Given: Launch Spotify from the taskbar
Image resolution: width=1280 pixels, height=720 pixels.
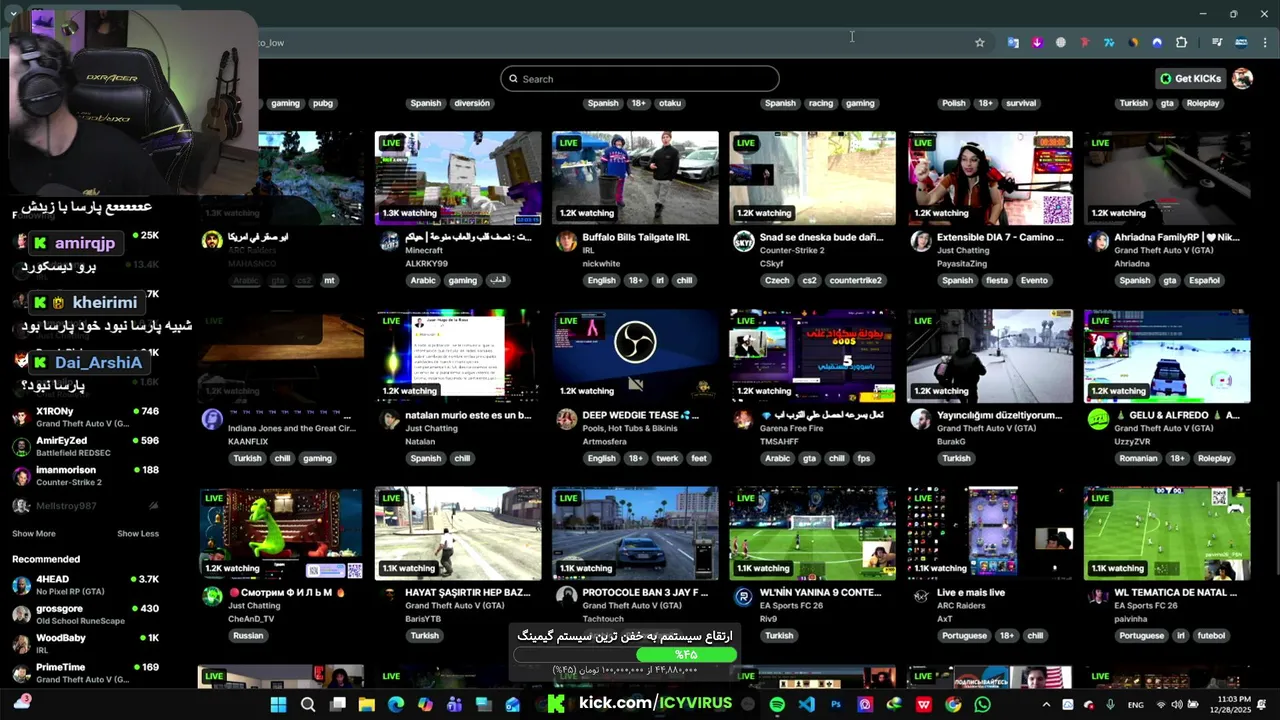Looking at the screenshot, I should 777,705.
